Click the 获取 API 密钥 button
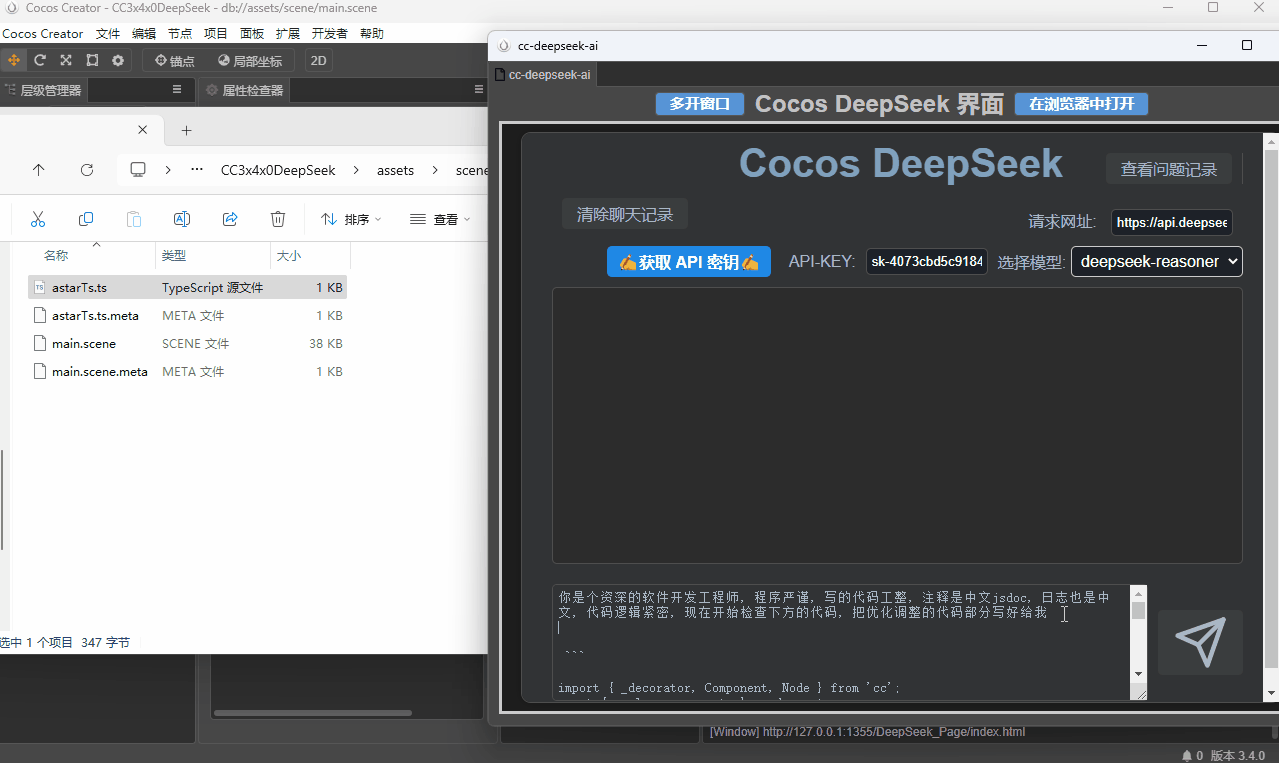 (x=689, y=262)
